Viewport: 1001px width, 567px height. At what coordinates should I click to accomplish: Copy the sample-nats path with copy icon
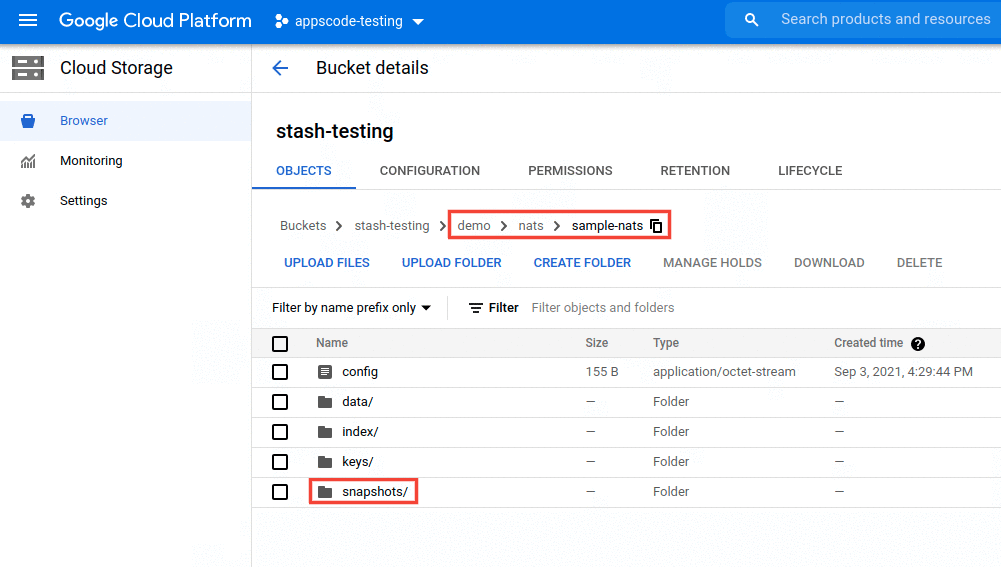(656, 226)
